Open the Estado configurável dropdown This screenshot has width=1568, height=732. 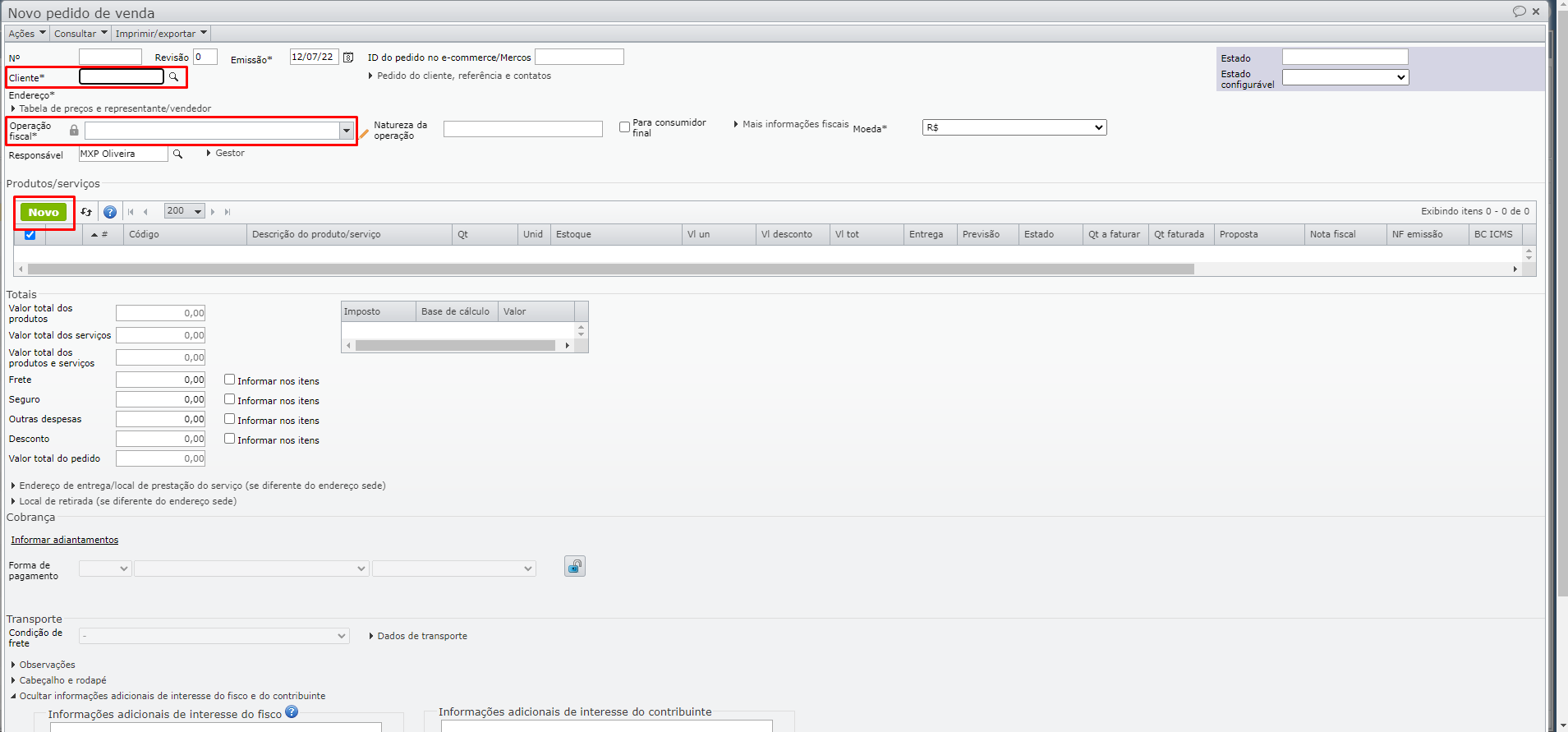point(1345,77)
